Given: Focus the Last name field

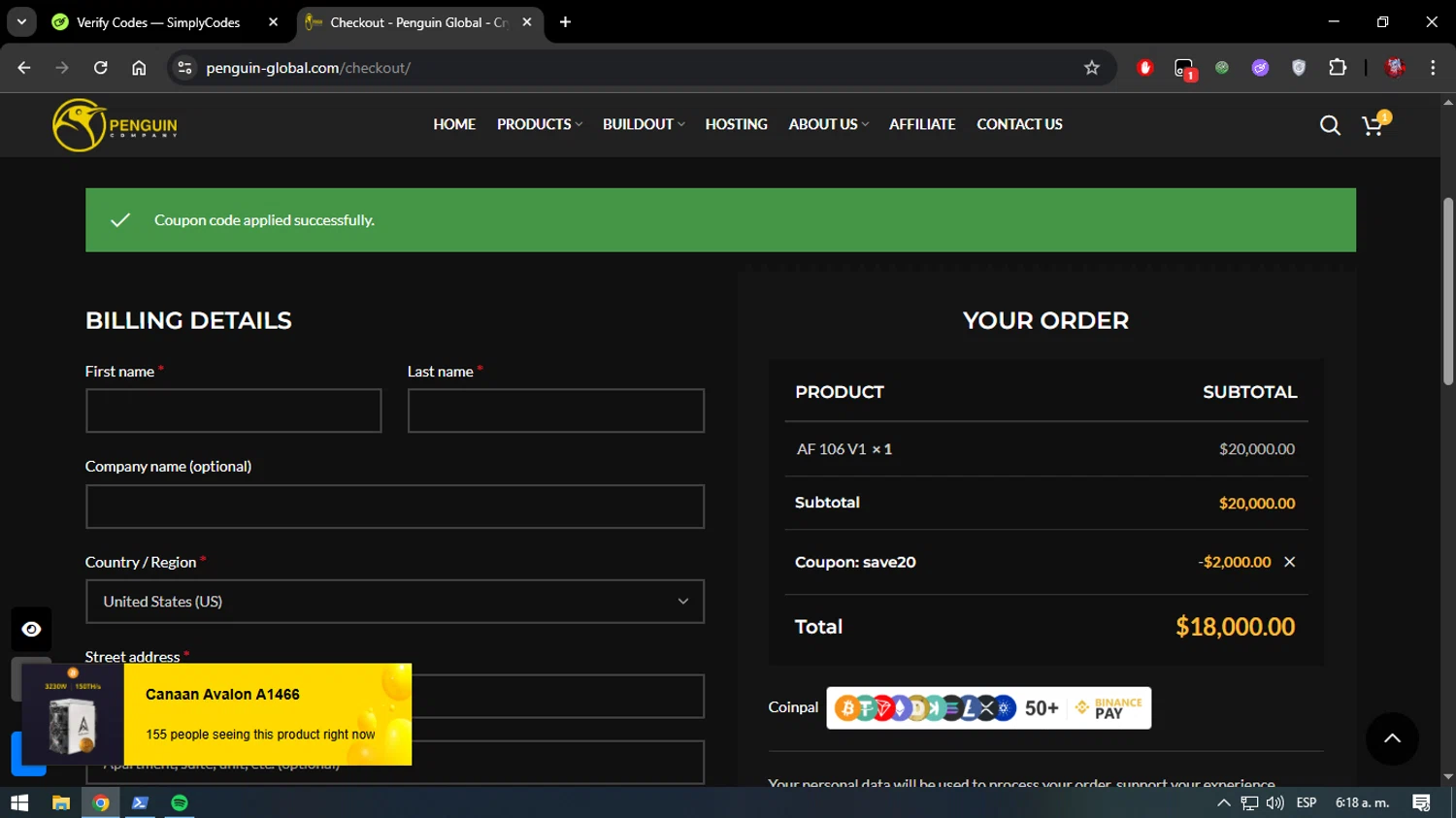Looking at the screenshot, I should tap(556, 410).
